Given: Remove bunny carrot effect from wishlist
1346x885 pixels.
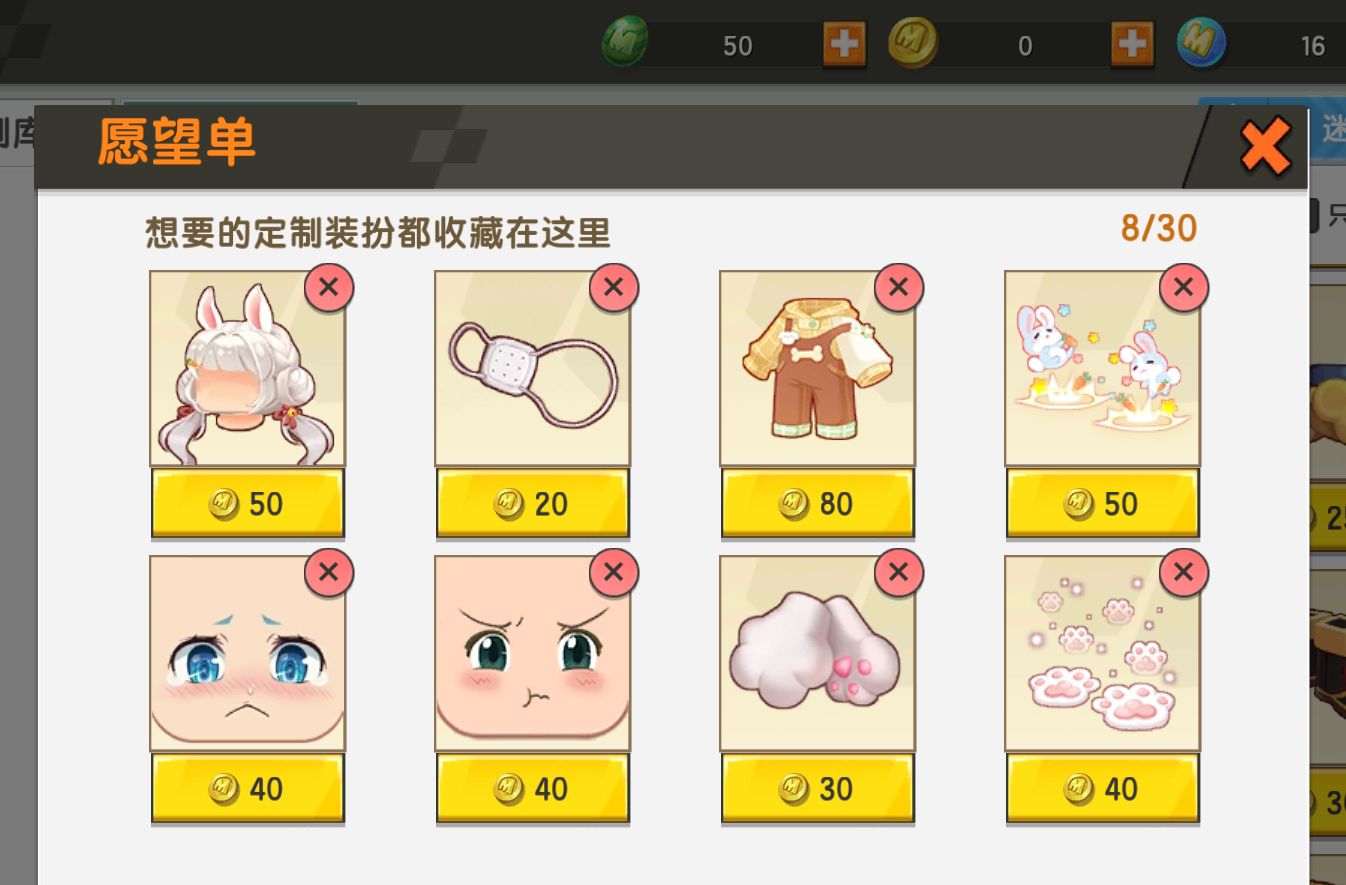Looking at the screenshot, I should pos(1183,288).
